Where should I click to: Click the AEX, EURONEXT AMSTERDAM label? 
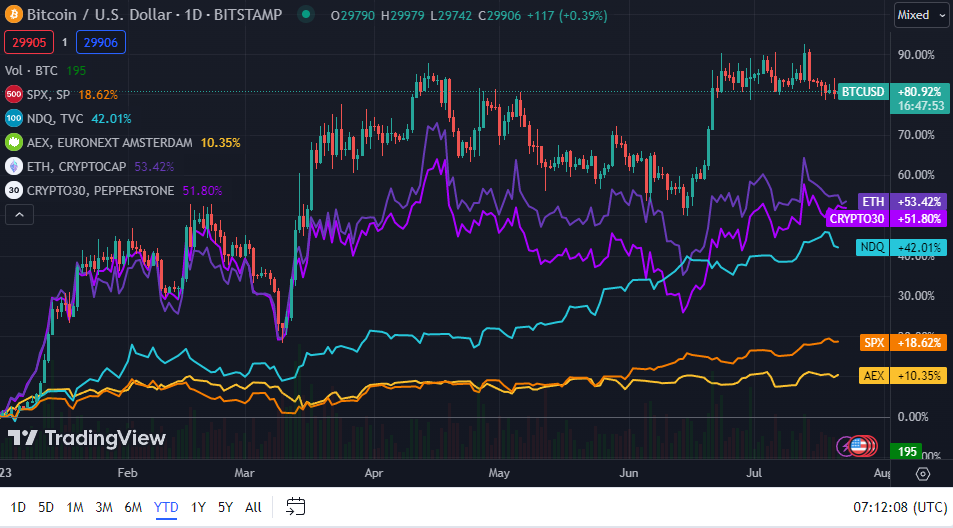point(109,143)
